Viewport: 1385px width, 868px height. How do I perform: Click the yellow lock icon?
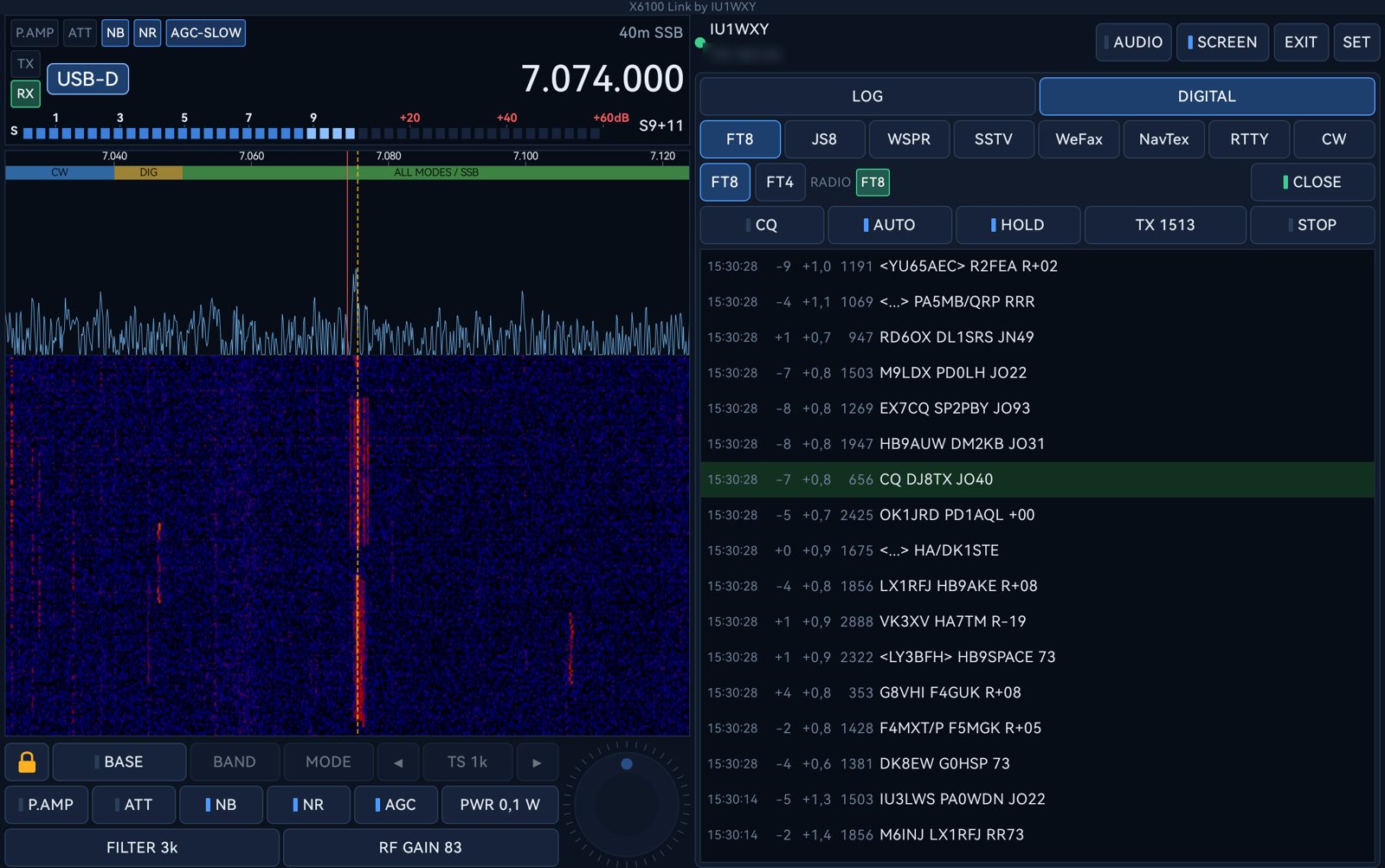coord(27,762)
